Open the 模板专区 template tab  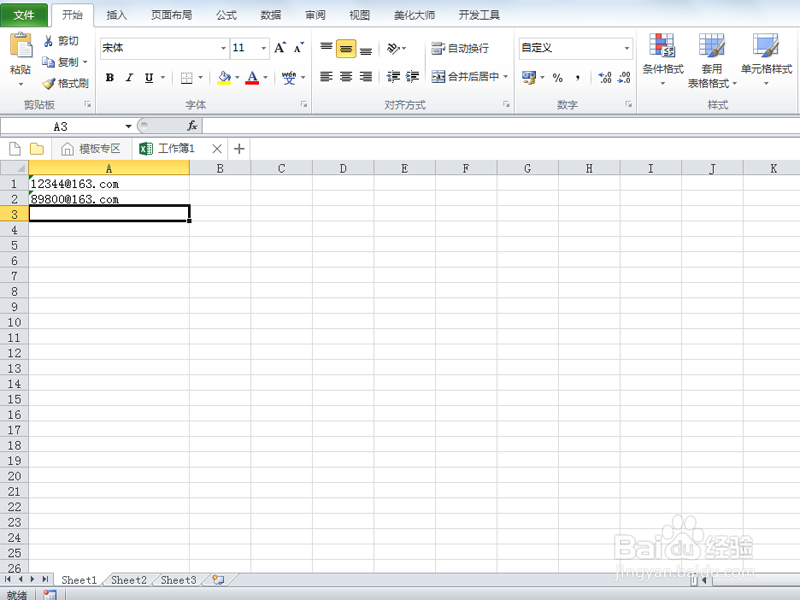[x=91, y=148]
